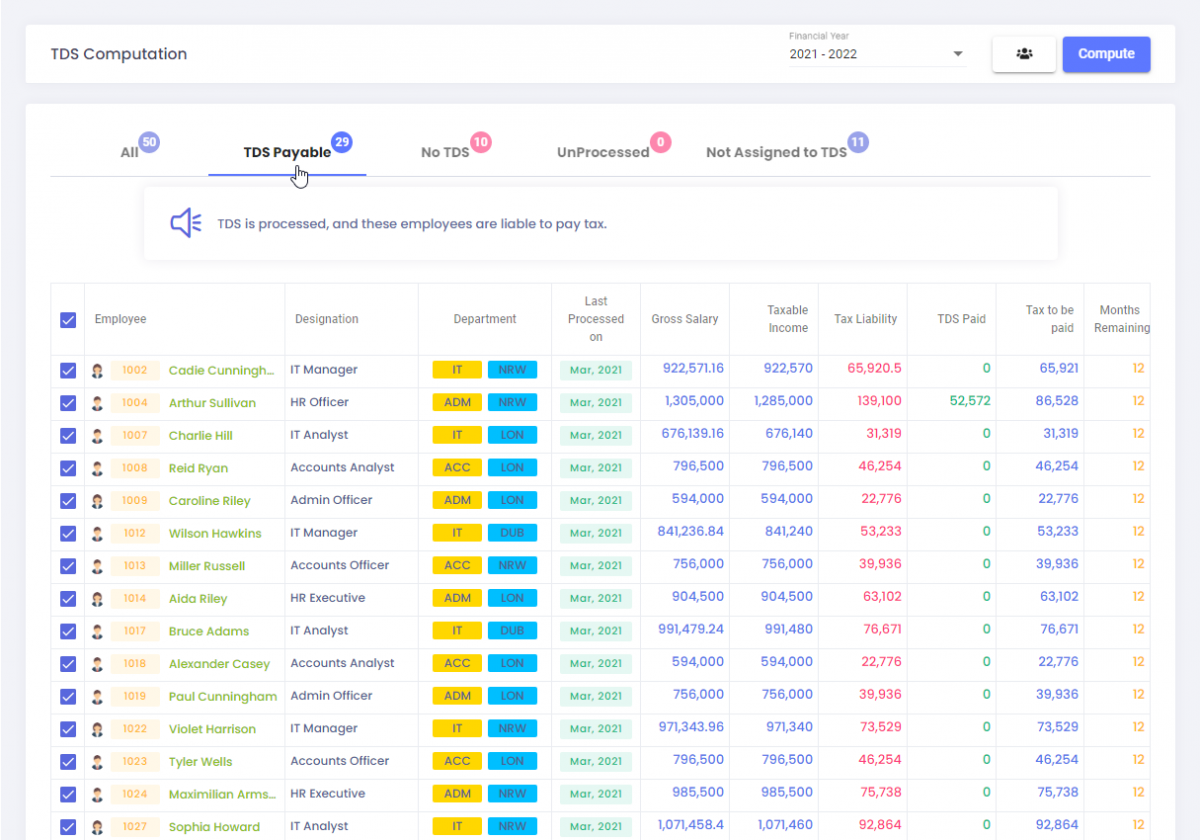Click the Financial Year dropdown arrow
The image size is (1200, 840).
(x=957, y=54)
